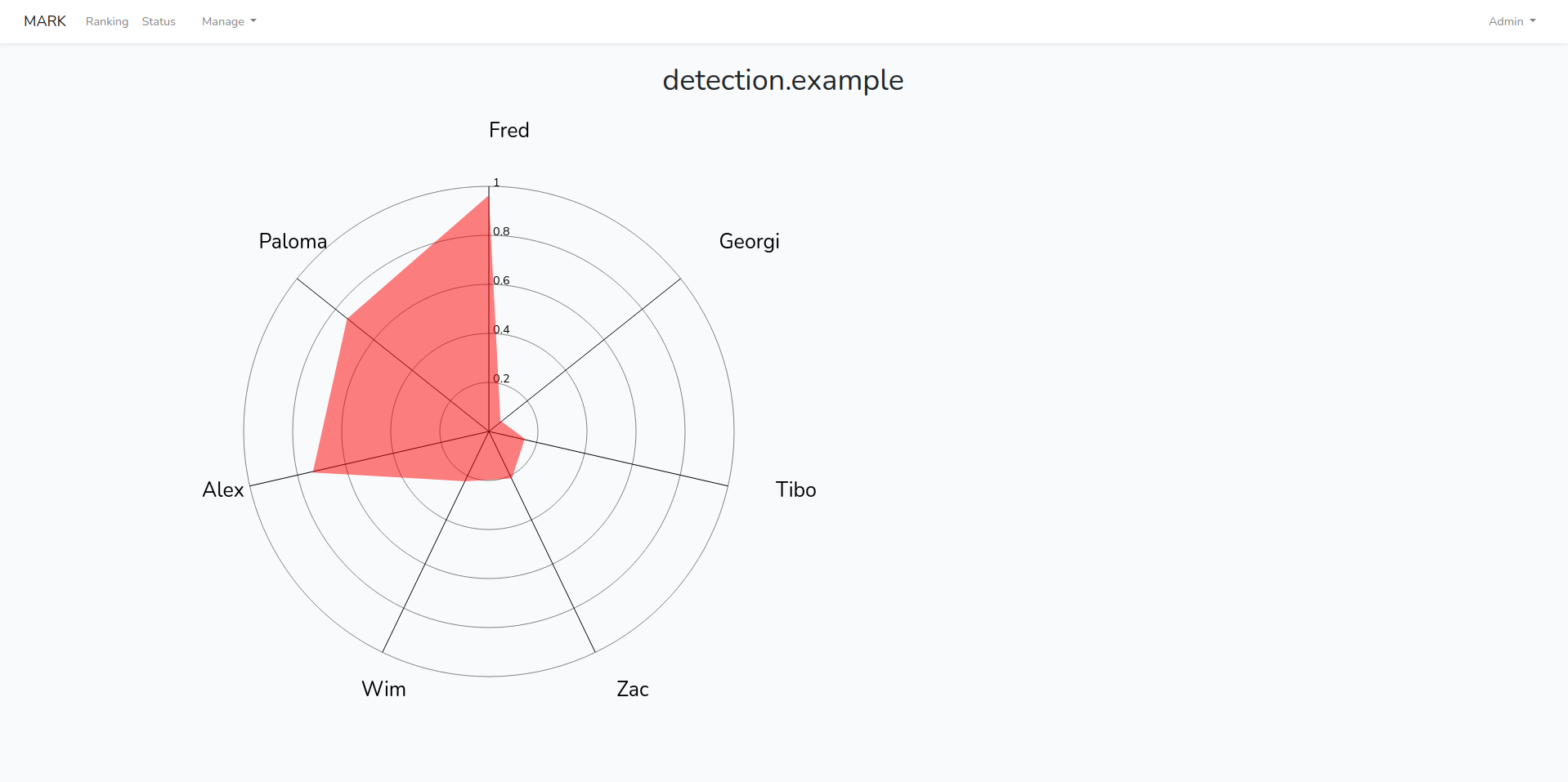Select the Tibo axis label
Screen dimensions: 1568x782
[796, 489]
